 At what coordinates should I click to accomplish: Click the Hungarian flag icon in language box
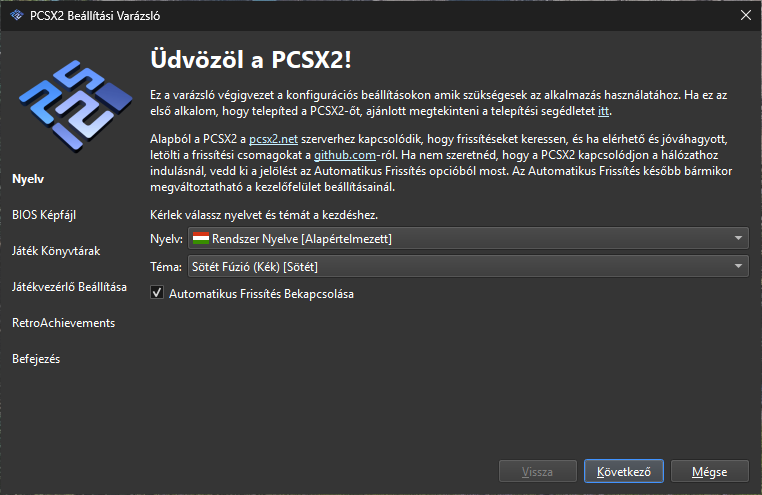click(201, 239)
